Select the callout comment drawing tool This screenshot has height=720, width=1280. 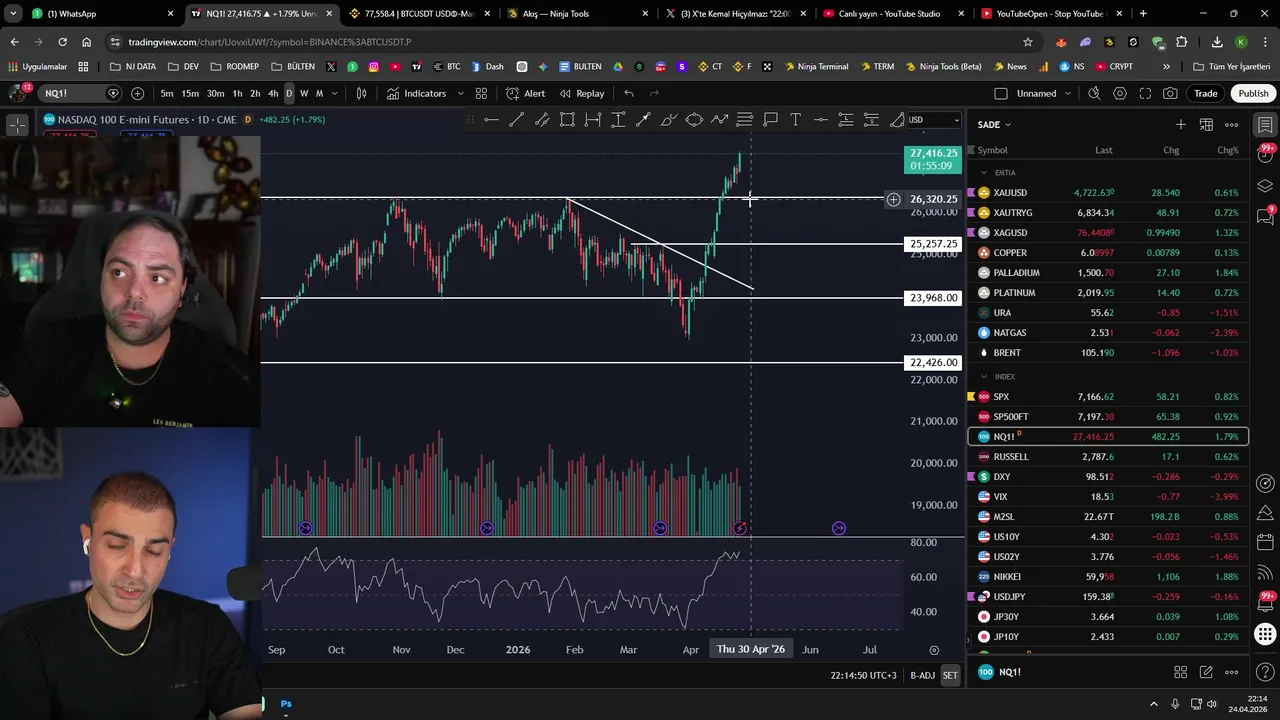770,120
